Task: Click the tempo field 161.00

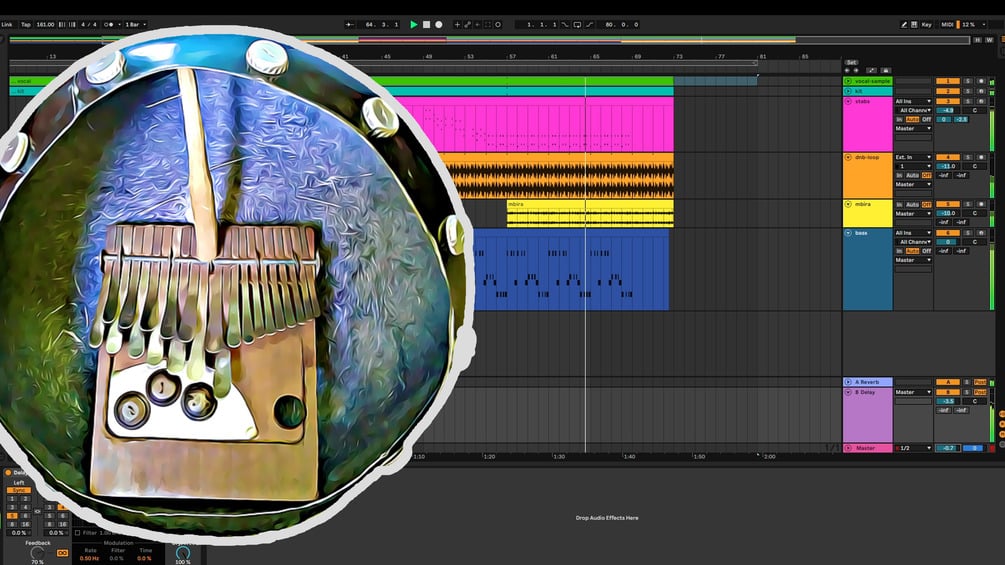Action: pos(46,24)
